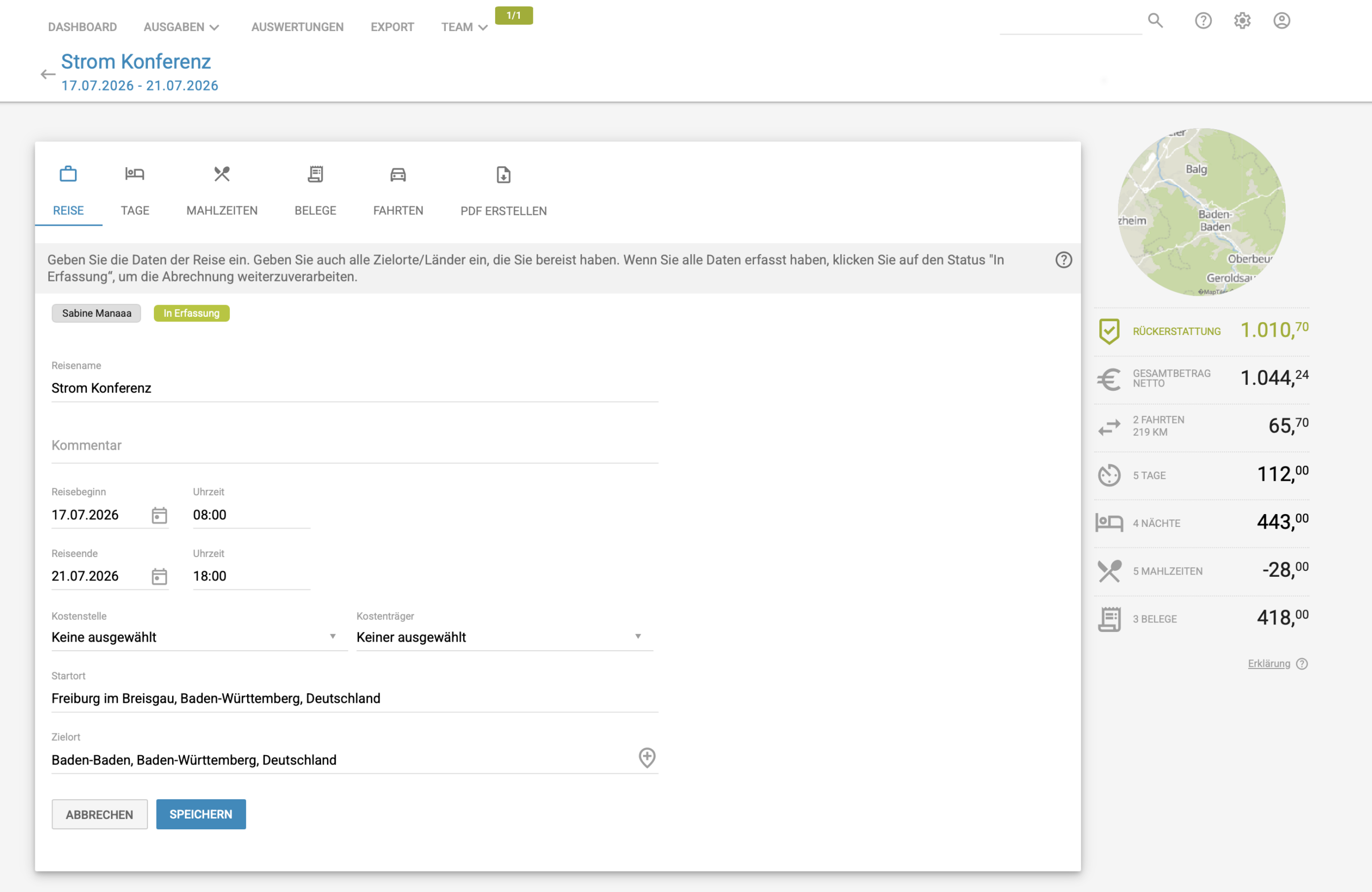Open Reisebeginn calendar picker icon
Viewport: 1372px width, 892px height.
(159, 515)
